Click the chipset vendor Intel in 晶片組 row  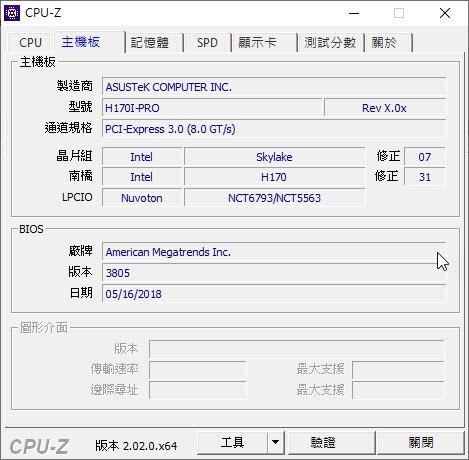[x=142, y=157]
